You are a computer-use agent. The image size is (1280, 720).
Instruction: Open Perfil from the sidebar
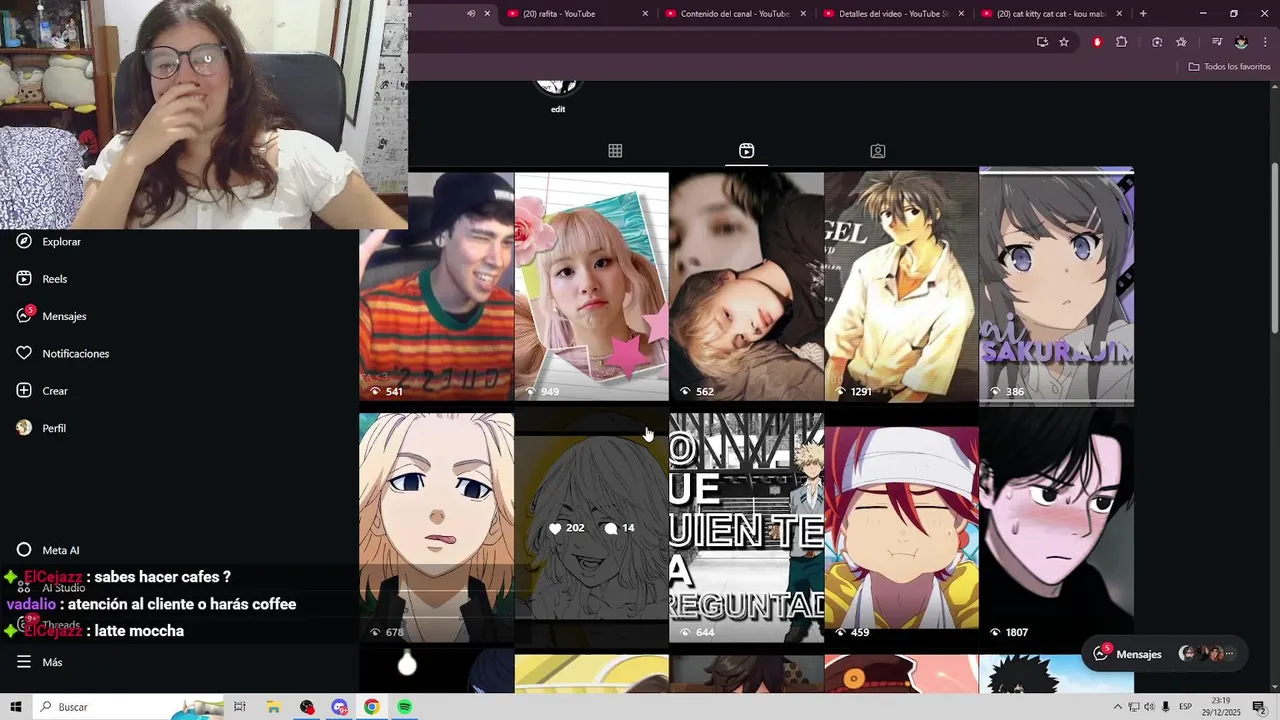pos(41,428)
